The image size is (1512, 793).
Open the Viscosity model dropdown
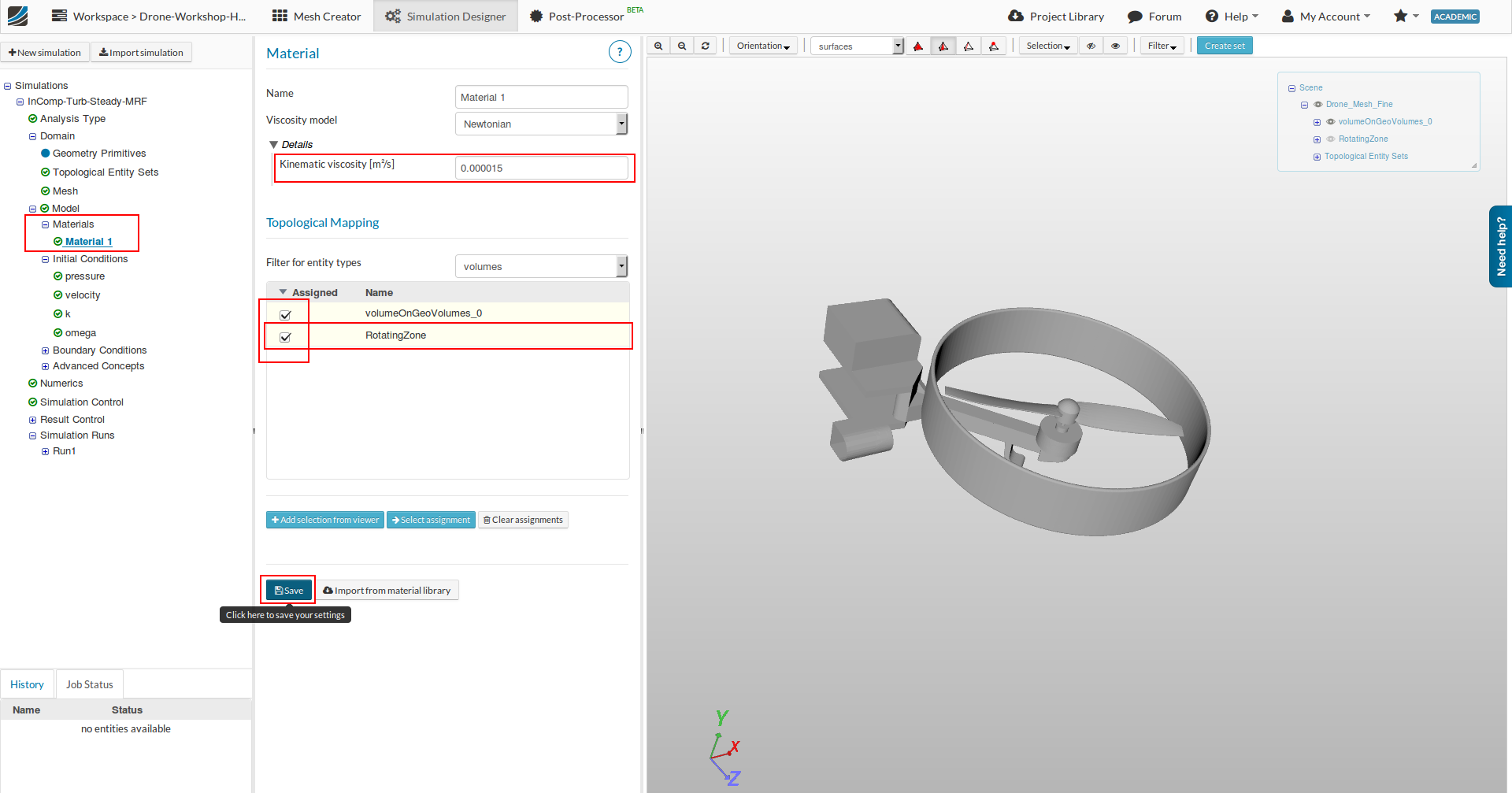[x=541, y=124]
